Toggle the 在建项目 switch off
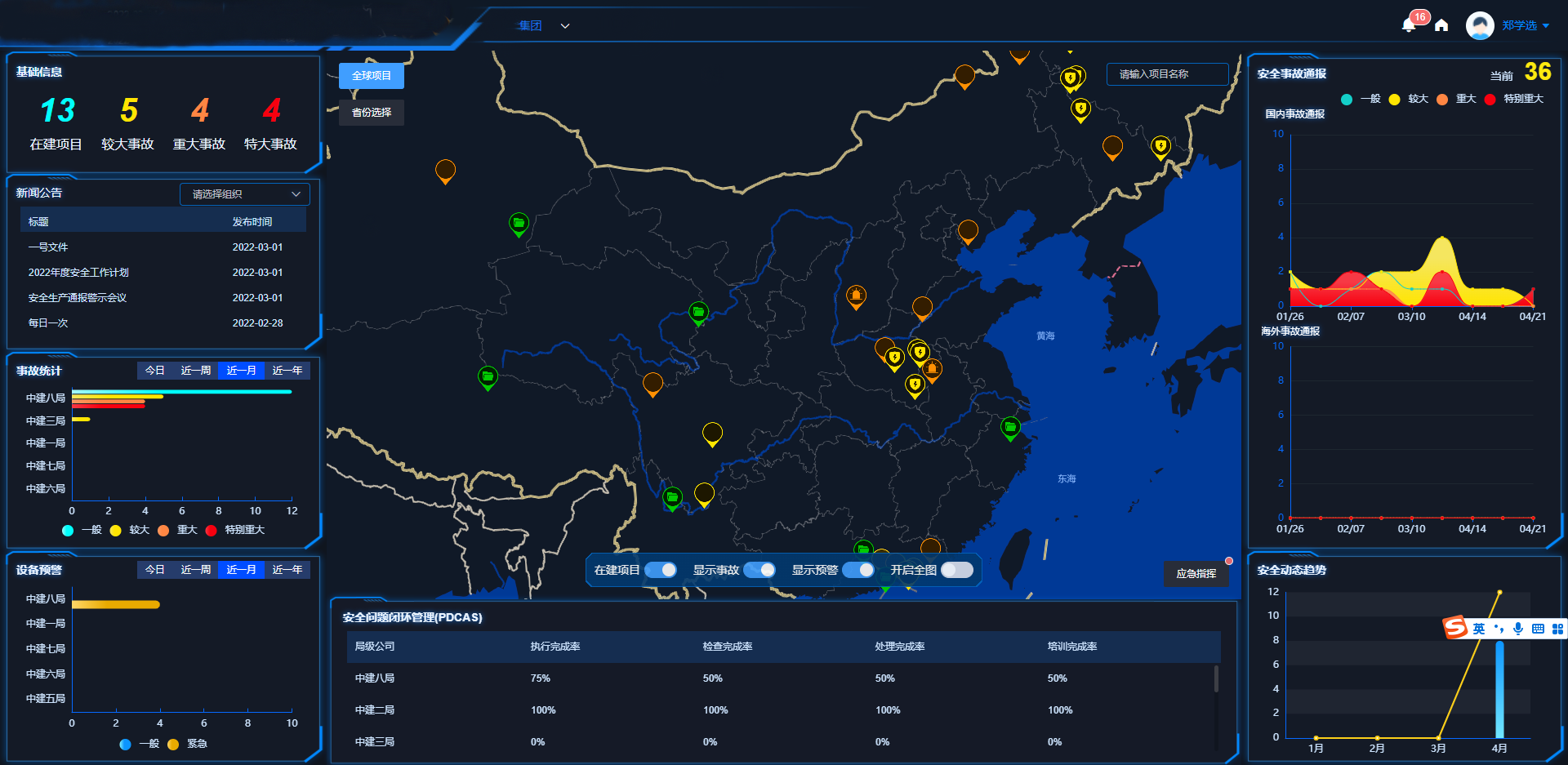The image size is (1568, 765). pos(661,570)
